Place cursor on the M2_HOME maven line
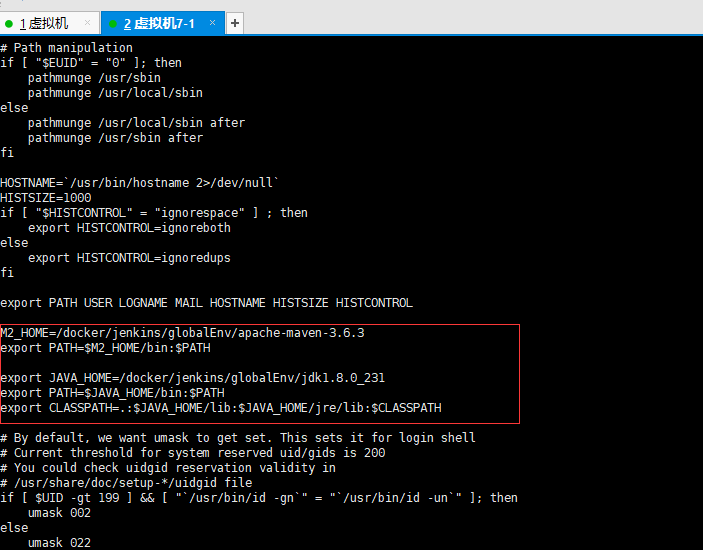This screenshot has height=550, width=703. point(182,333)
